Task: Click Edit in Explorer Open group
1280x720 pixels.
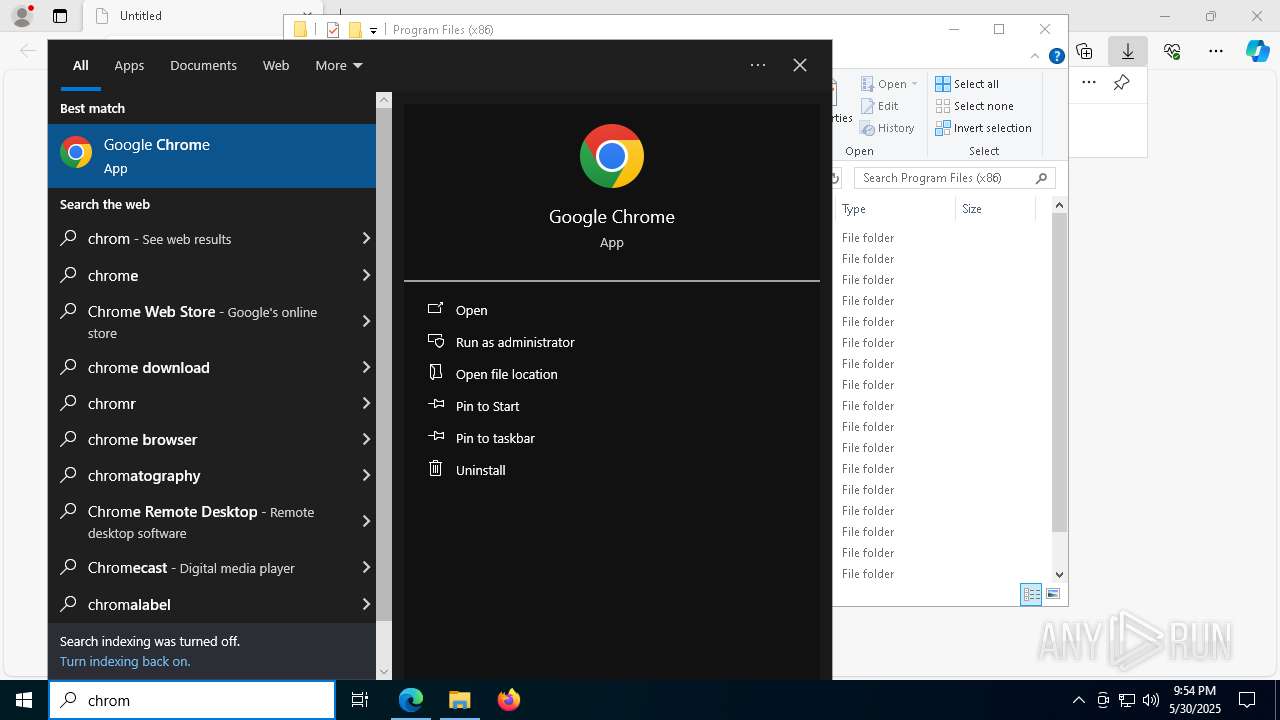Action: (879, 106)
